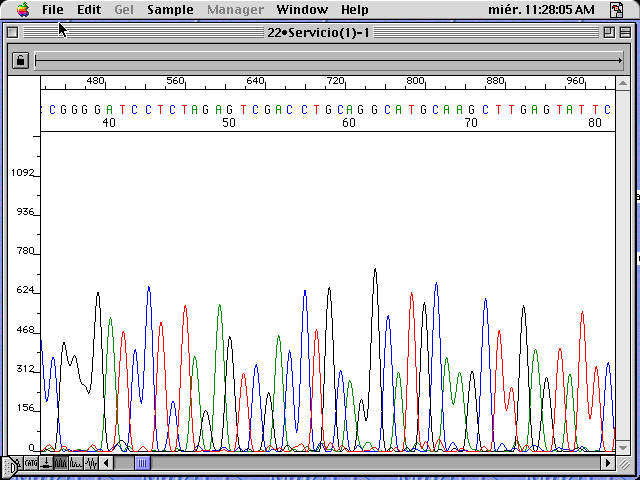Expand the Window menu
Image resolution: width=640 pixels, height=480 pixels.
coord(301,10)
